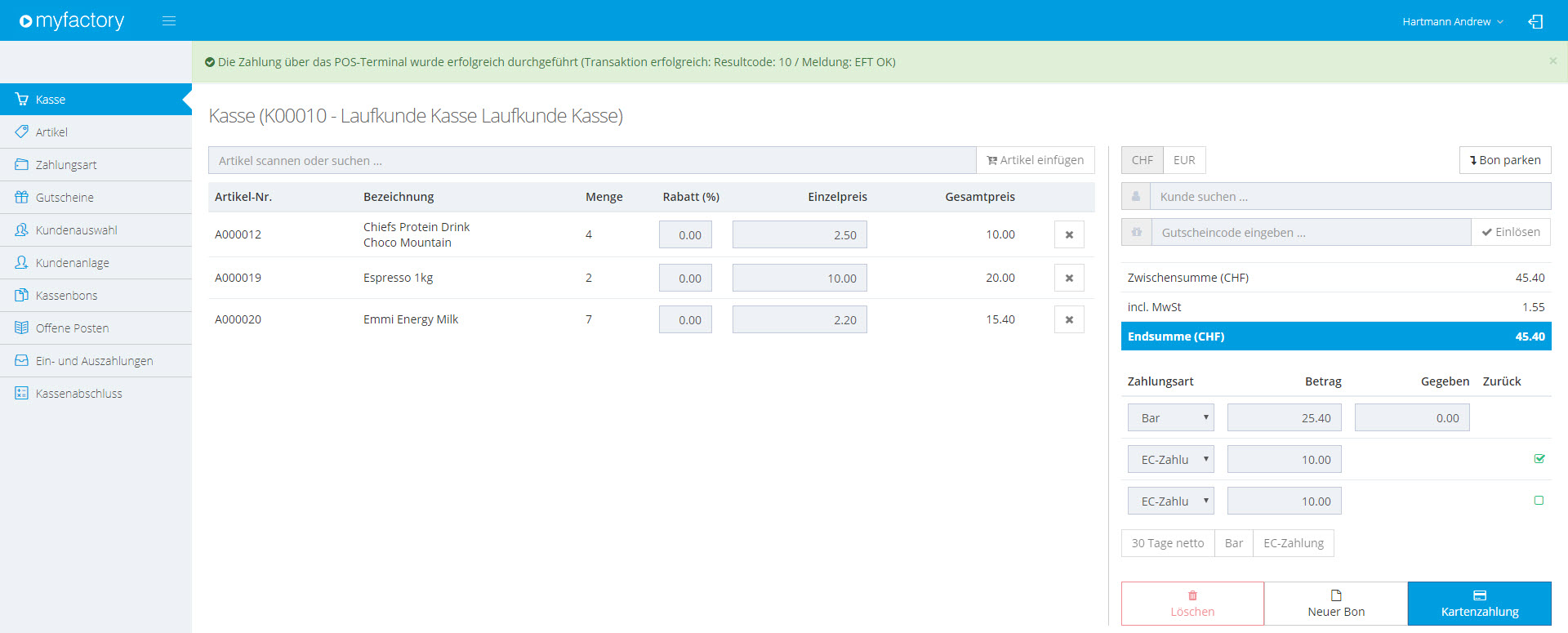Click the gift icon beside Gutscheincode
The image size is (1568, 633).
pyautogui.click(x=1136, y=233)
